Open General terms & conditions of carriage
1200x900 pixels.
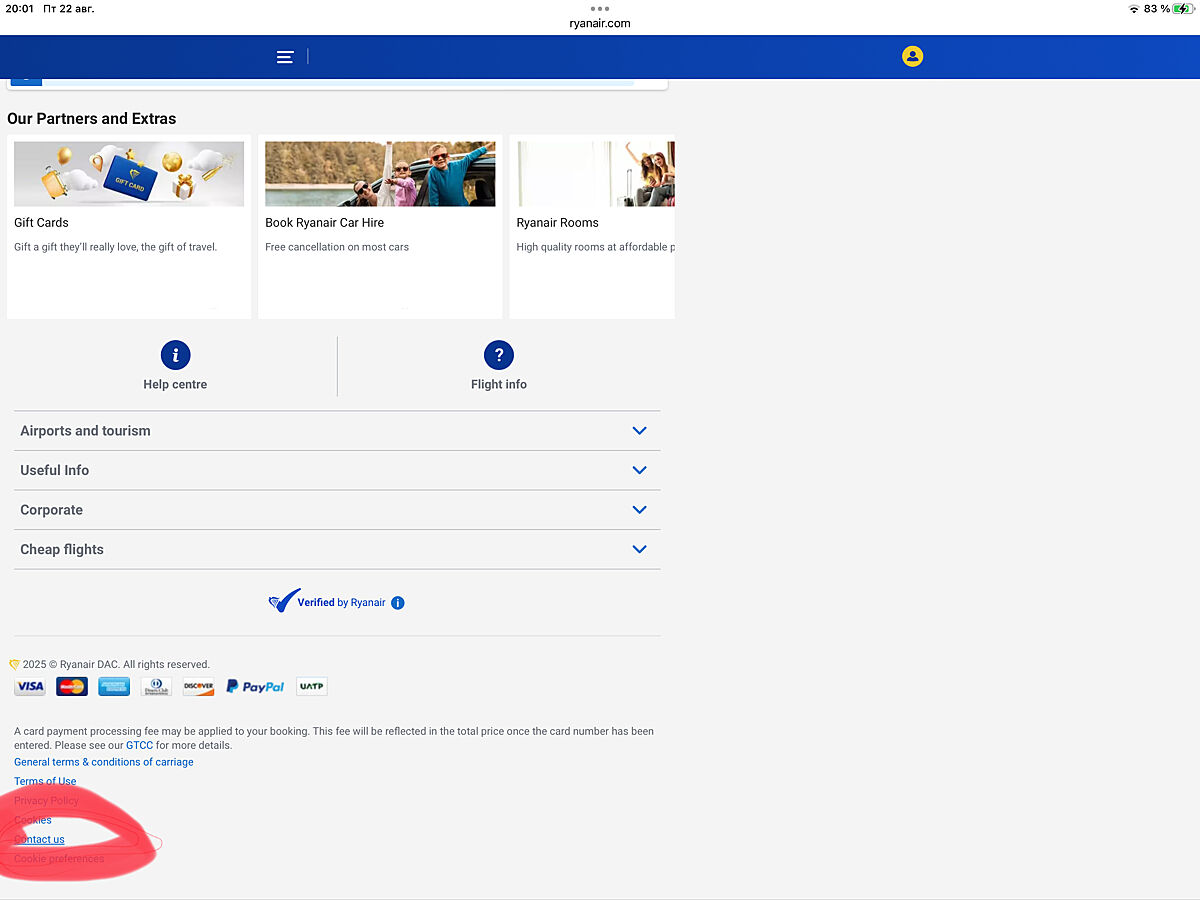[104, 762]
